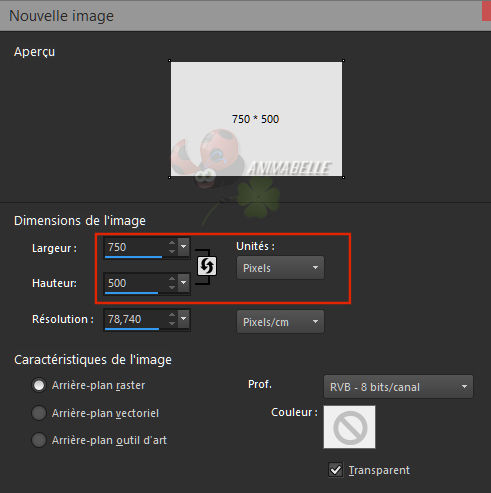Increase Largeur value with up arrow
Screen dimensions: 491x493
coord(172,243)
